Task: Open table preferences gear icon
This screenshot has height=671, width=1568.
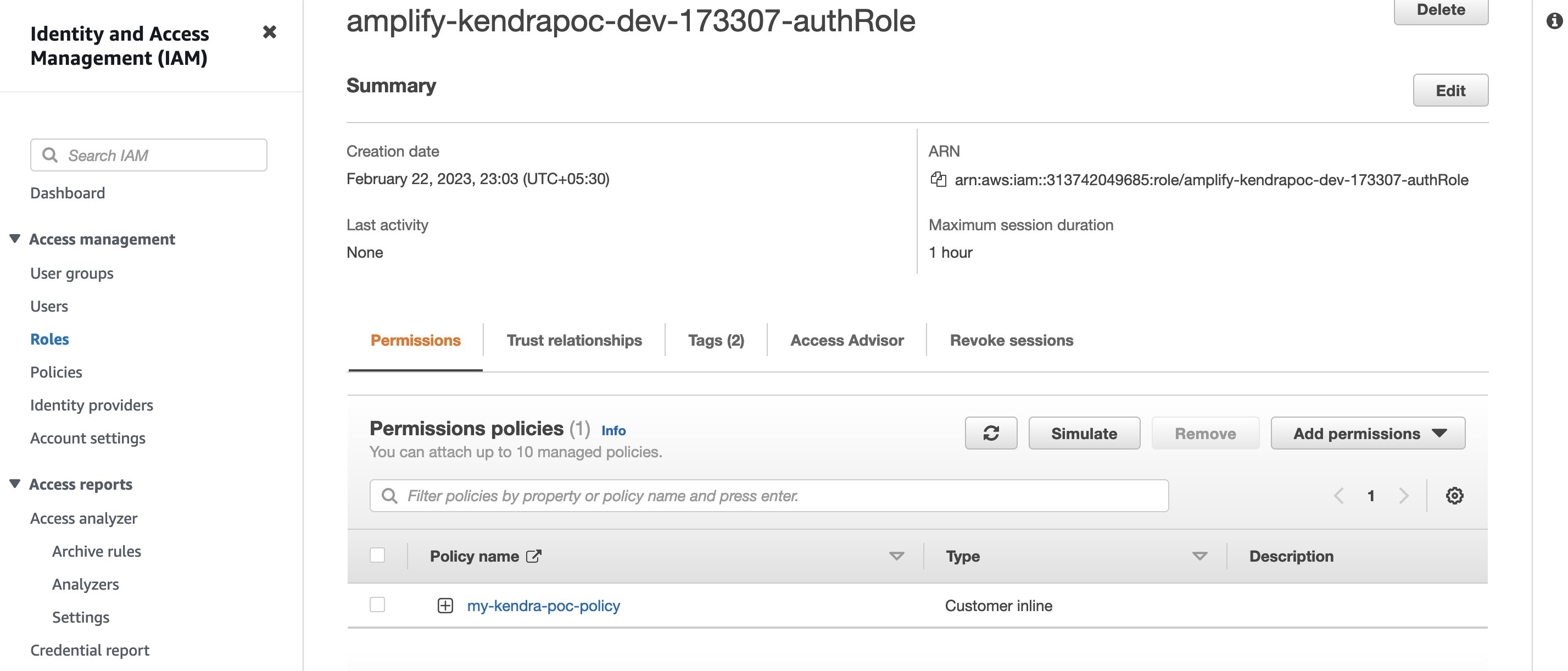Action: pos(1454,496)
